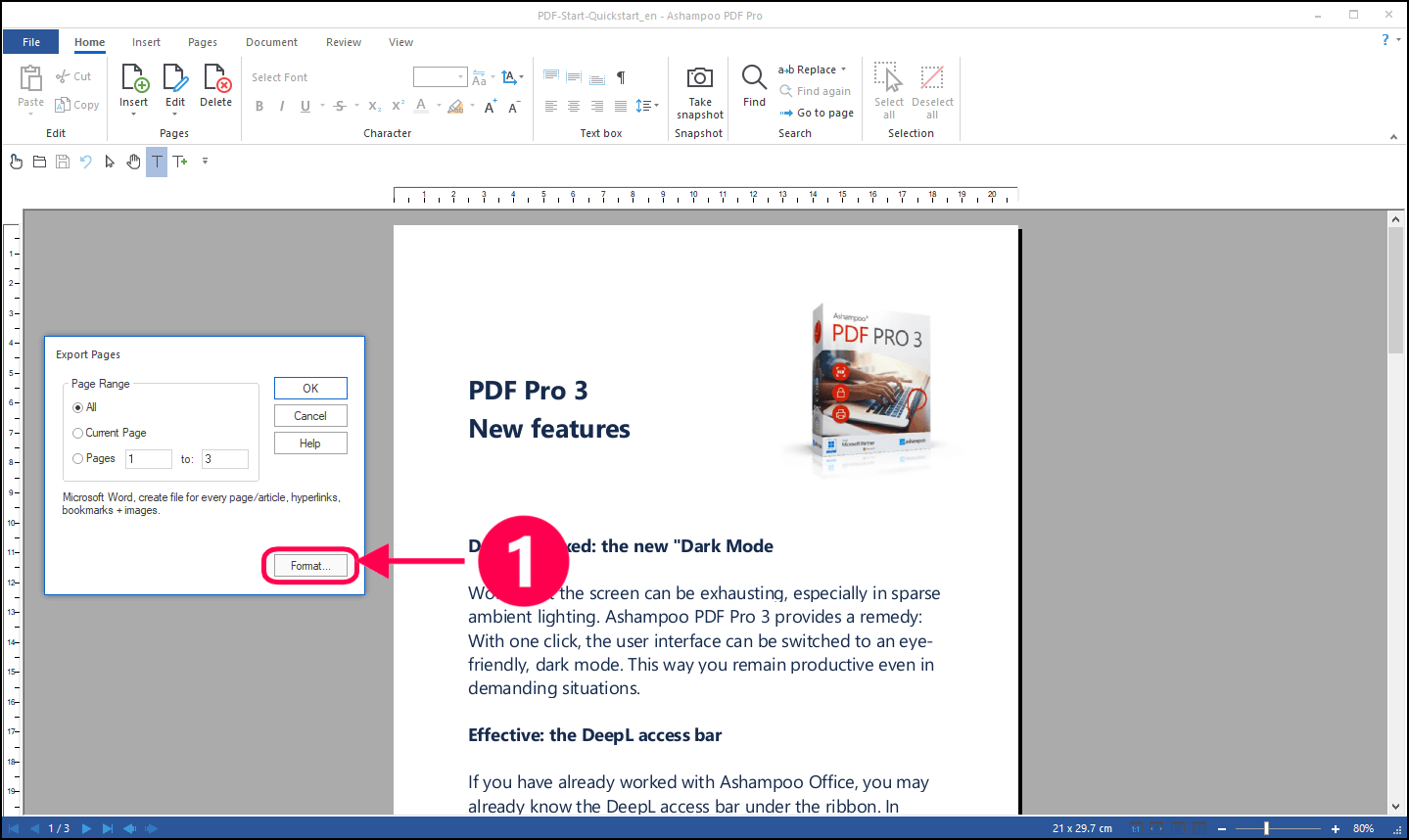Toggle the paragraph marks pilcrow icon

pos(621,78)
